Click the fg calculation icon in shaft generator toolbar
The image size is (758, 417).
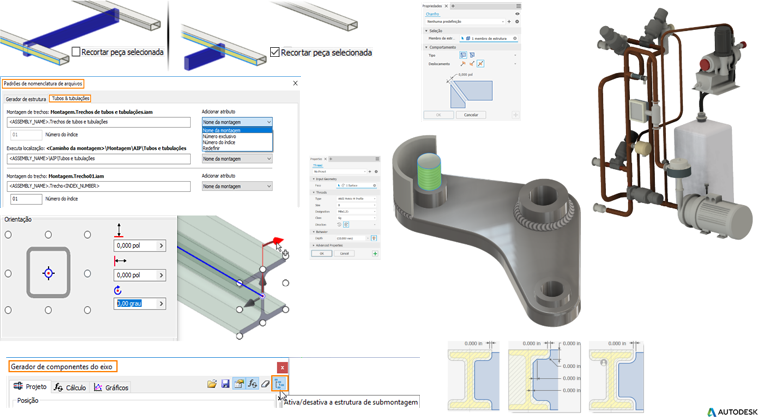coord(252,384)
